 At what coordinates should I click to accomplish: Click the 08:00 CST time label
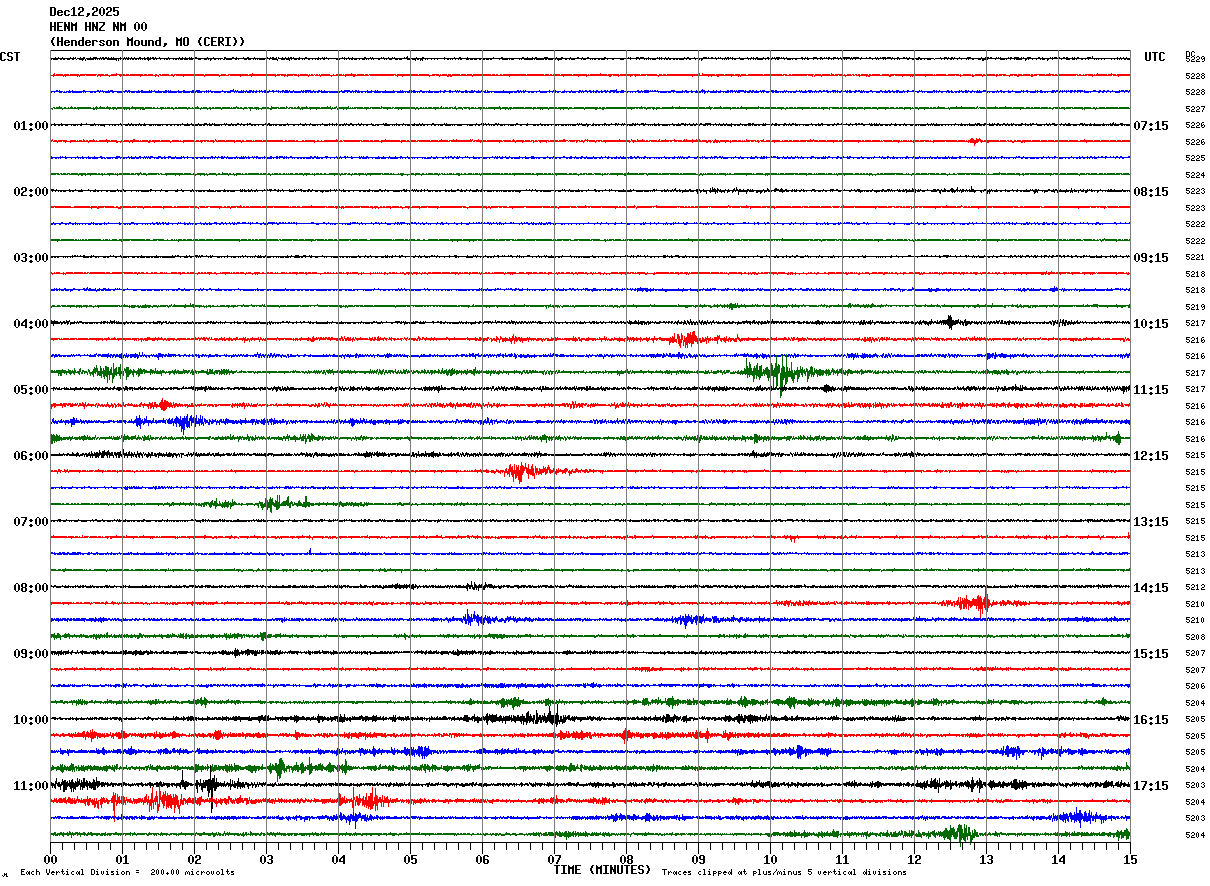[31, 588]
